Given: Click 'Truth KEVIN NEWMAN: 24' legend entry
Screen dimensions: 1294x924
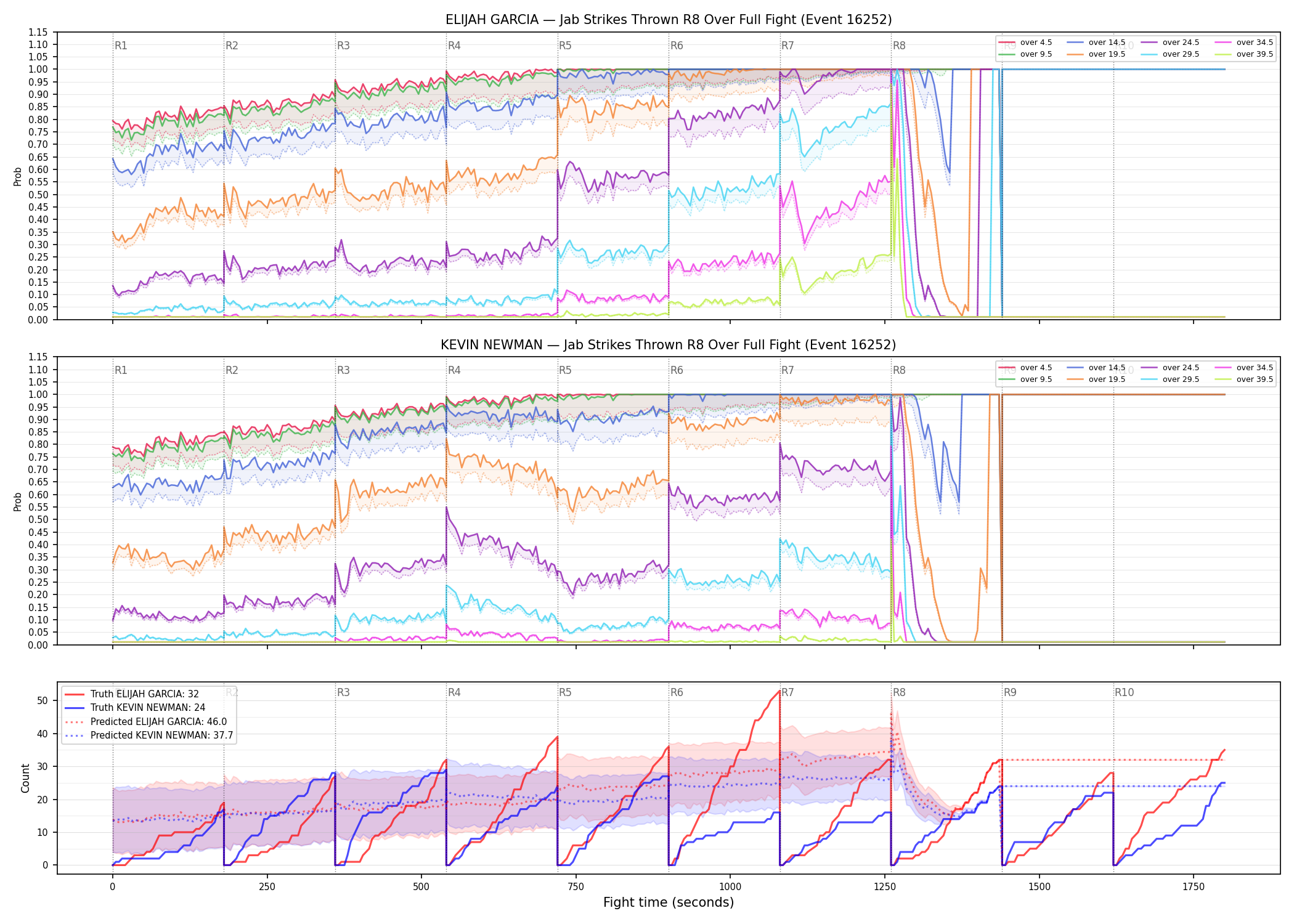Looking at the screenshot, I should tap(134, 708).
